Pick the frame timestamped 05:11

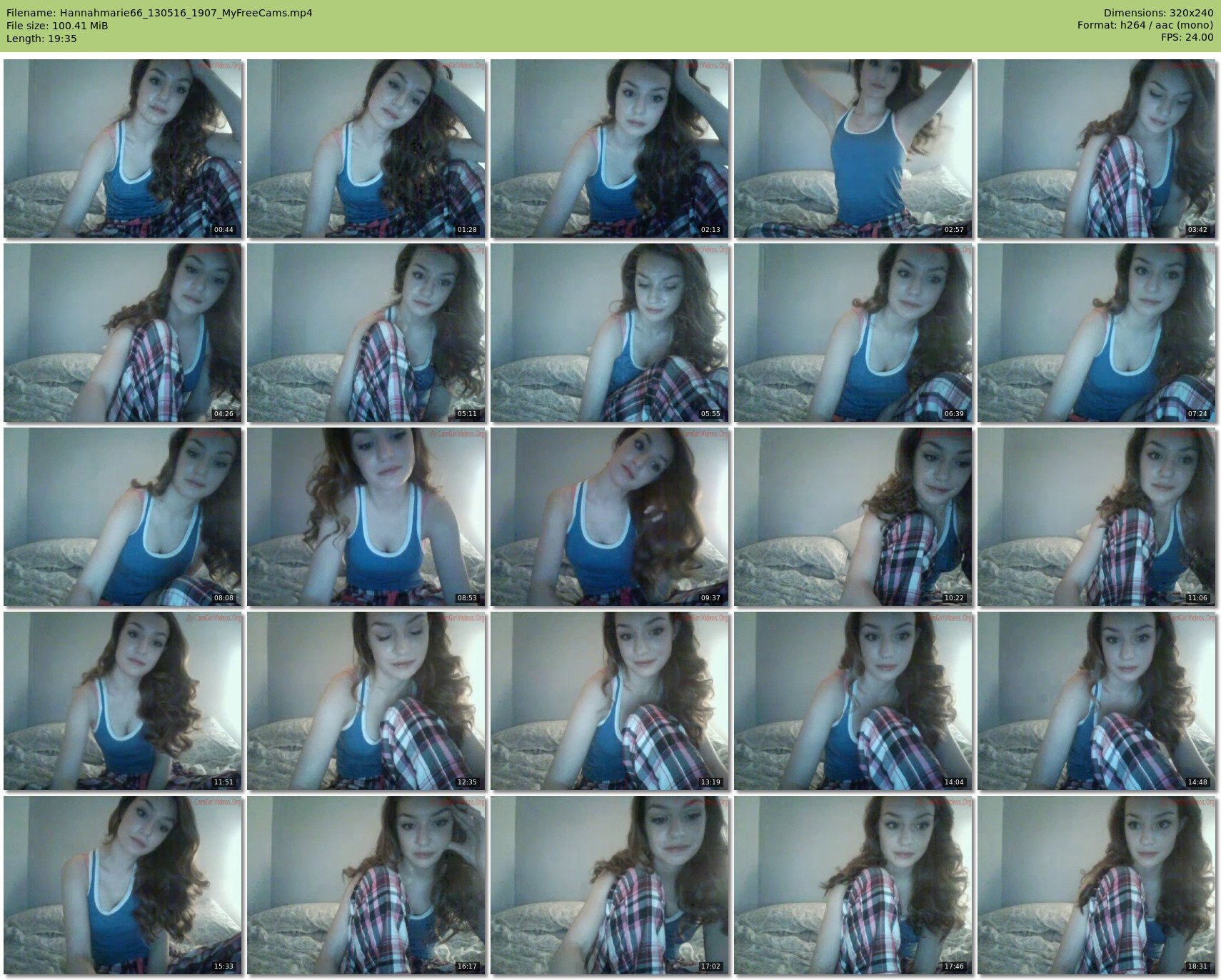coord(366,333)
